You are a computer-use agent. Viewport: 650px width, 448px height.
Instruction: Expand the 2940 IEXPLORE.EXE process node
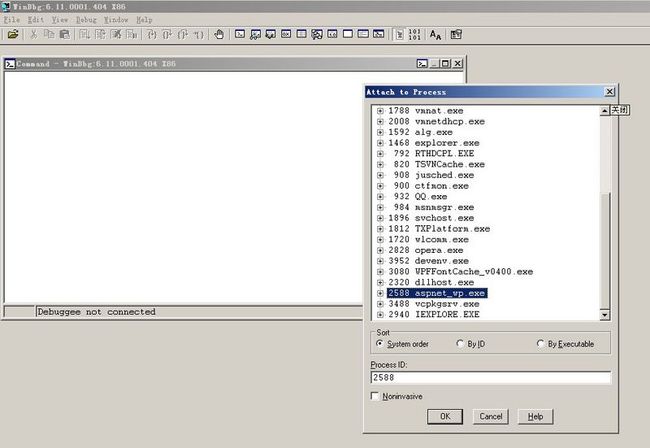tap(380, 315)
